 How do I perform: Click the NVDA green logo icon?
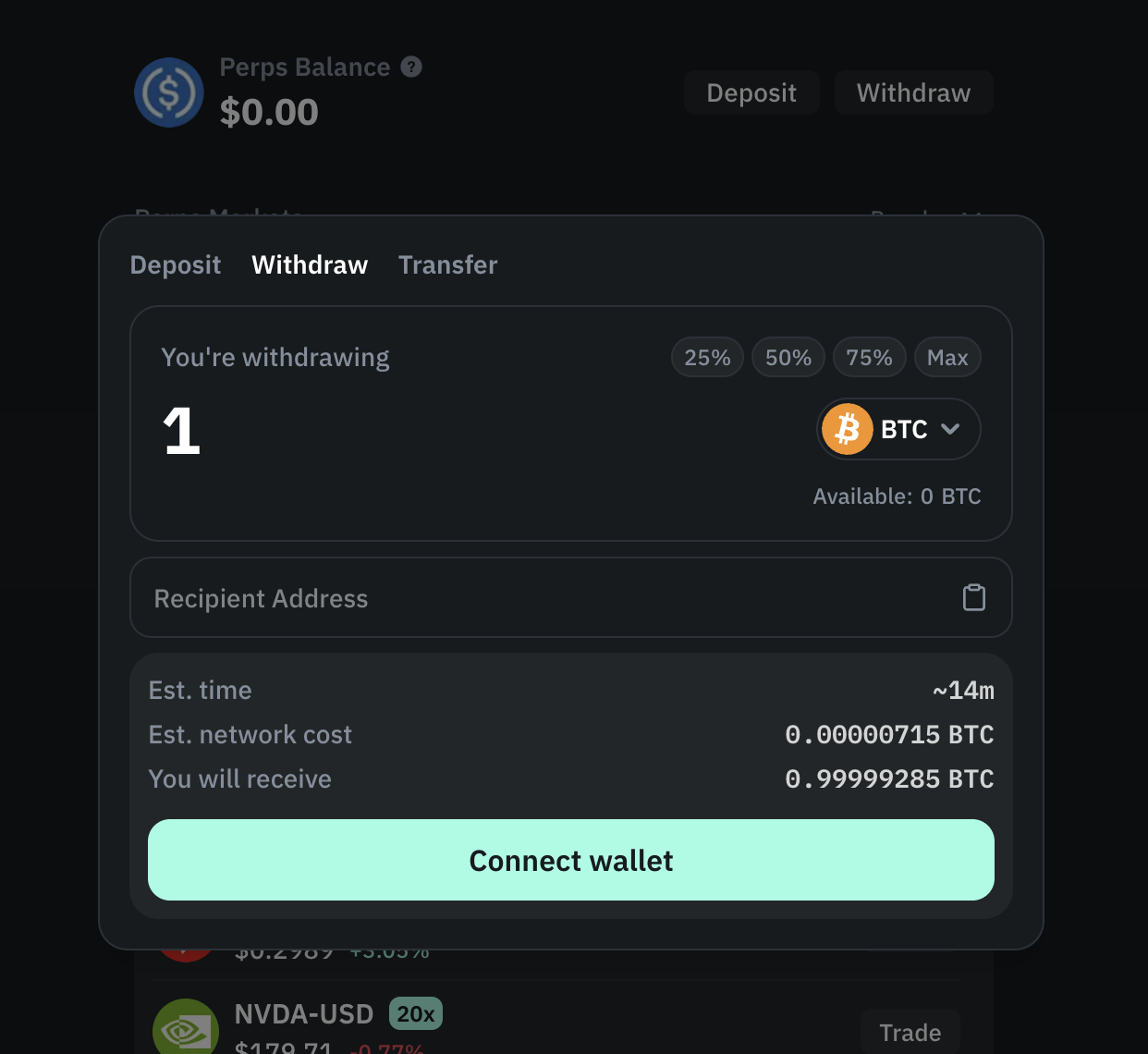[186, 1028]
